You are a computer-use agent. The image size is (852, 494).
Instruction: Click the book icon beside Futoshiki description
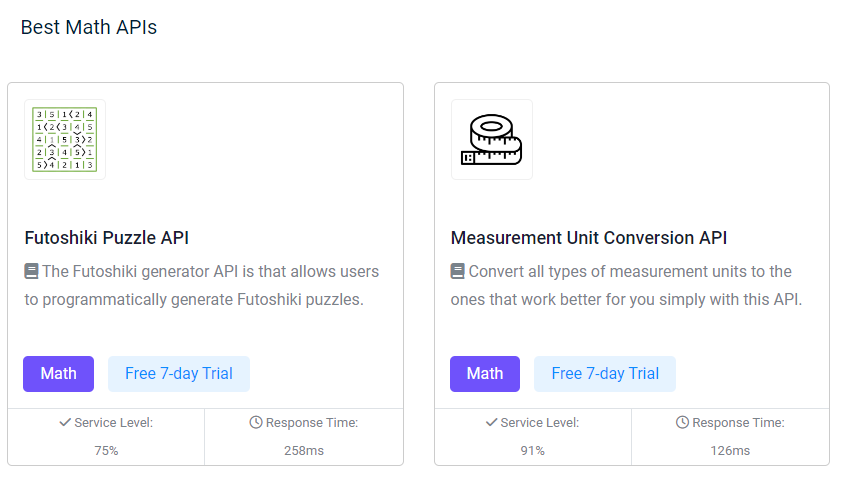coord(31,271)
